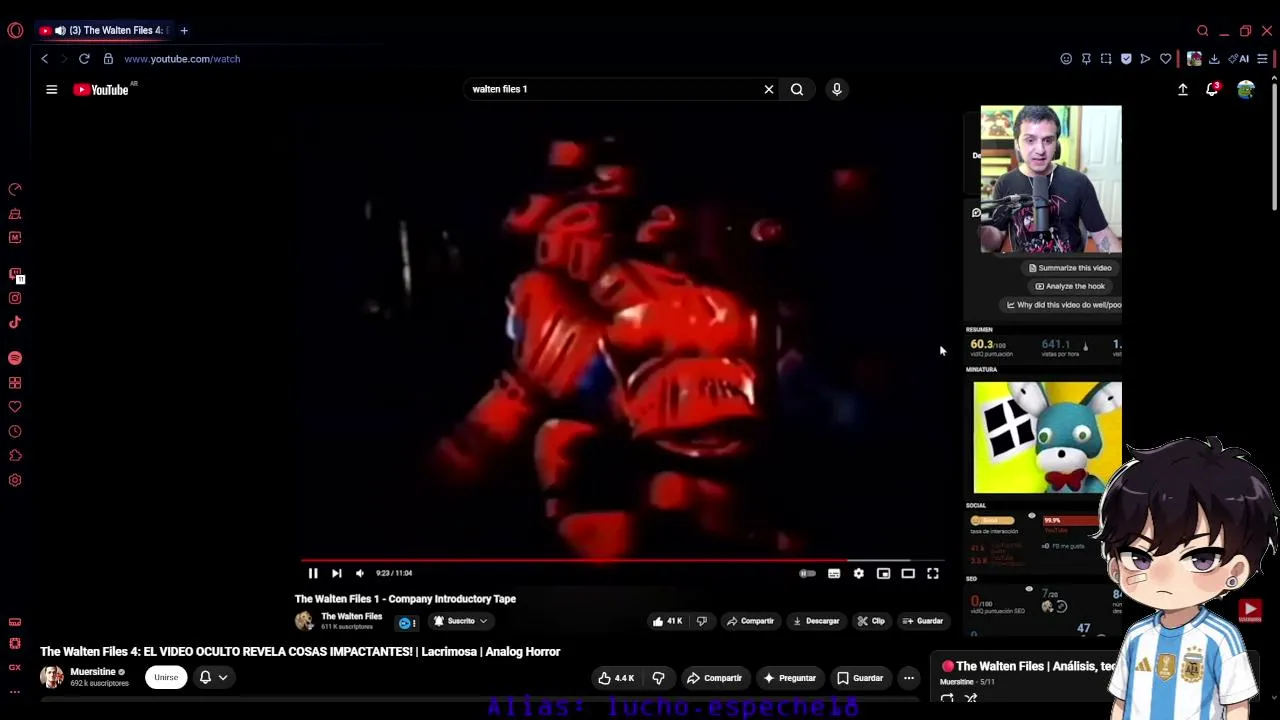Open Instagram in the Opera sidebar
1280x720 pixels.
15,298
